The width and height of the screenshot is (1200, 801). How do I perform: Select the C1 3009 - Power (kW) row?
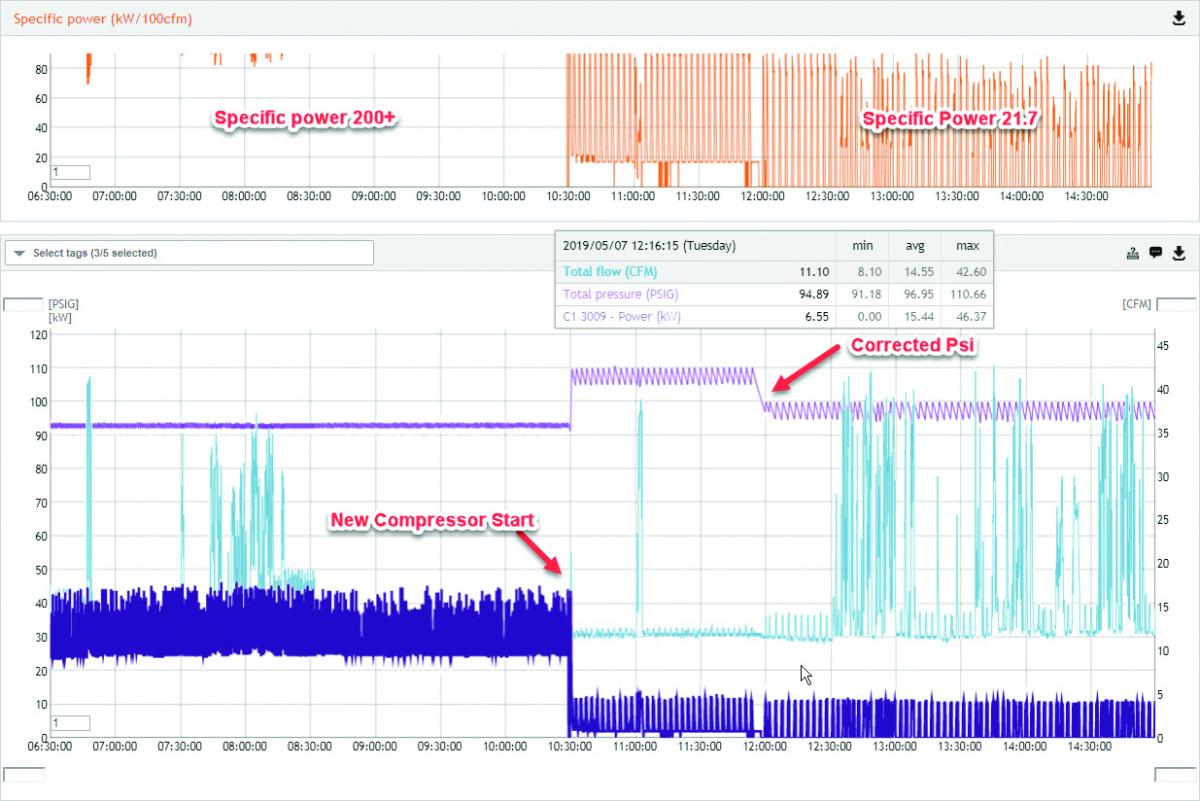pos(774,317)
